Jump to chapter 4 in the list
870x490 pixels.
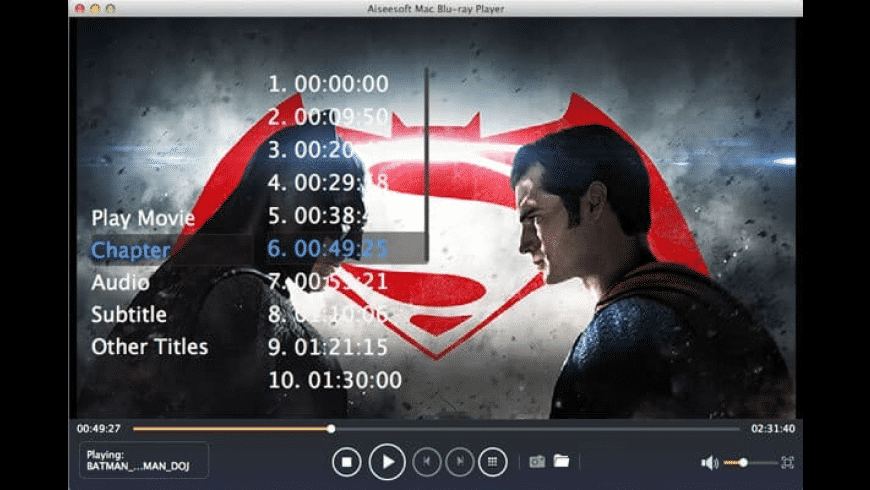click(x=328, y=182)
